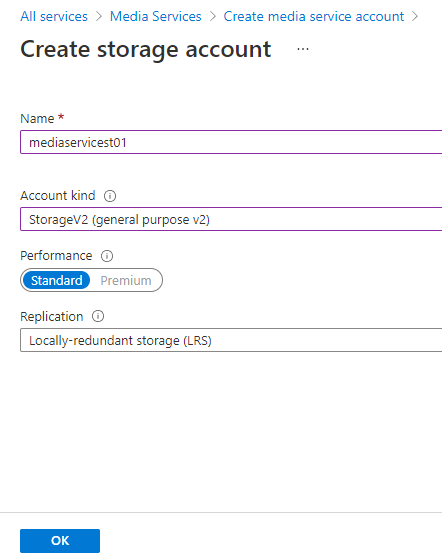Show Performance info icon tooltip

coord(107,256)
